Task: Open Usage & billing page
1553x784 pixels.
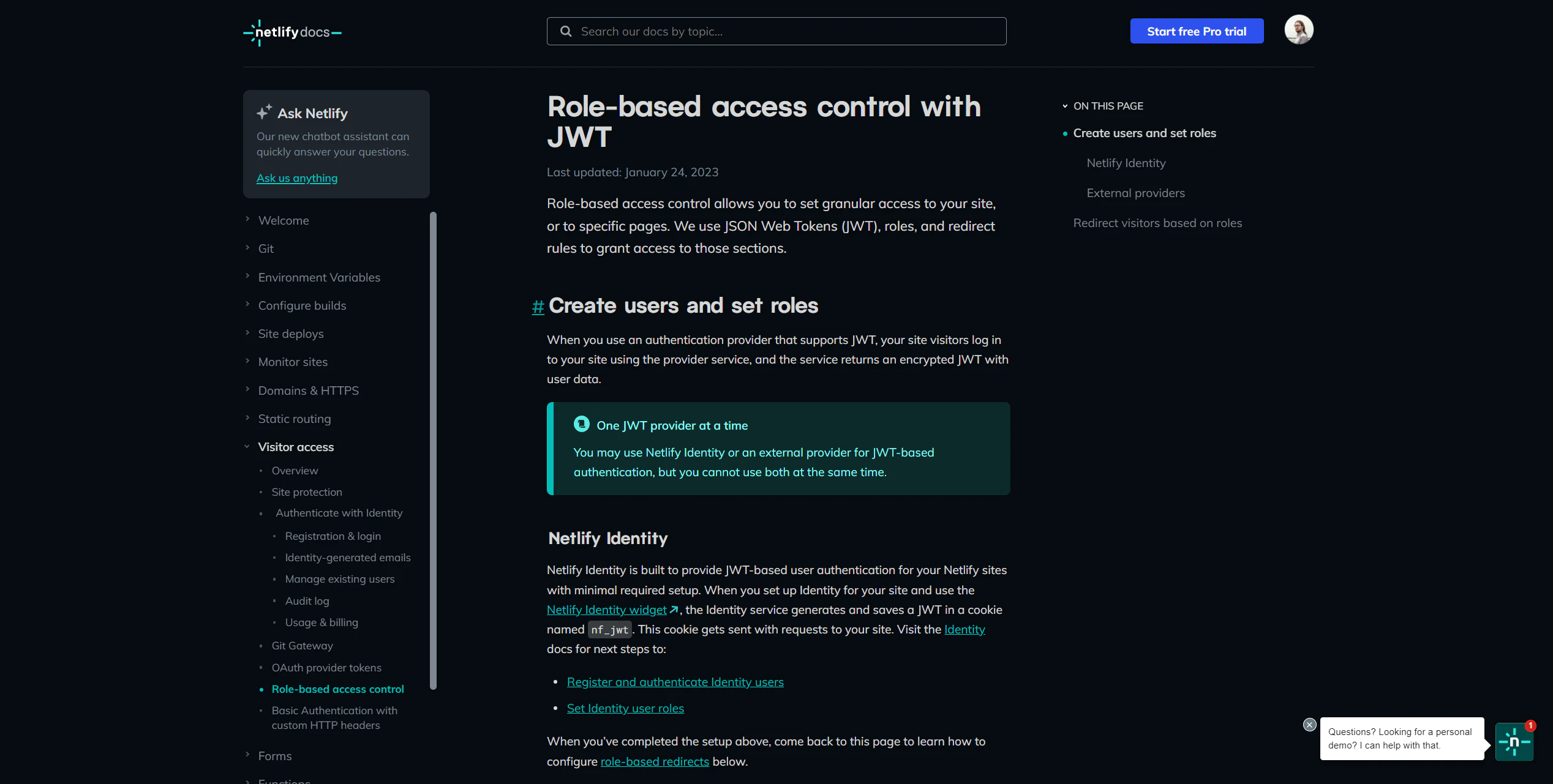Action: click(x=322, y=622)
